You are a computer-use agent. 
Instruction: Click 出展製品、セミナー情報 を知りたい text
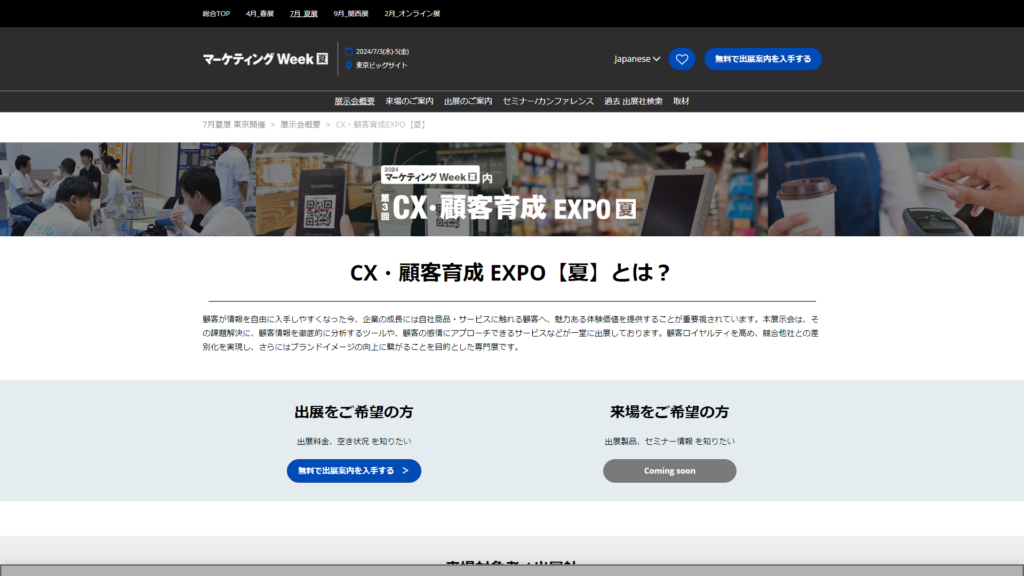669,441
